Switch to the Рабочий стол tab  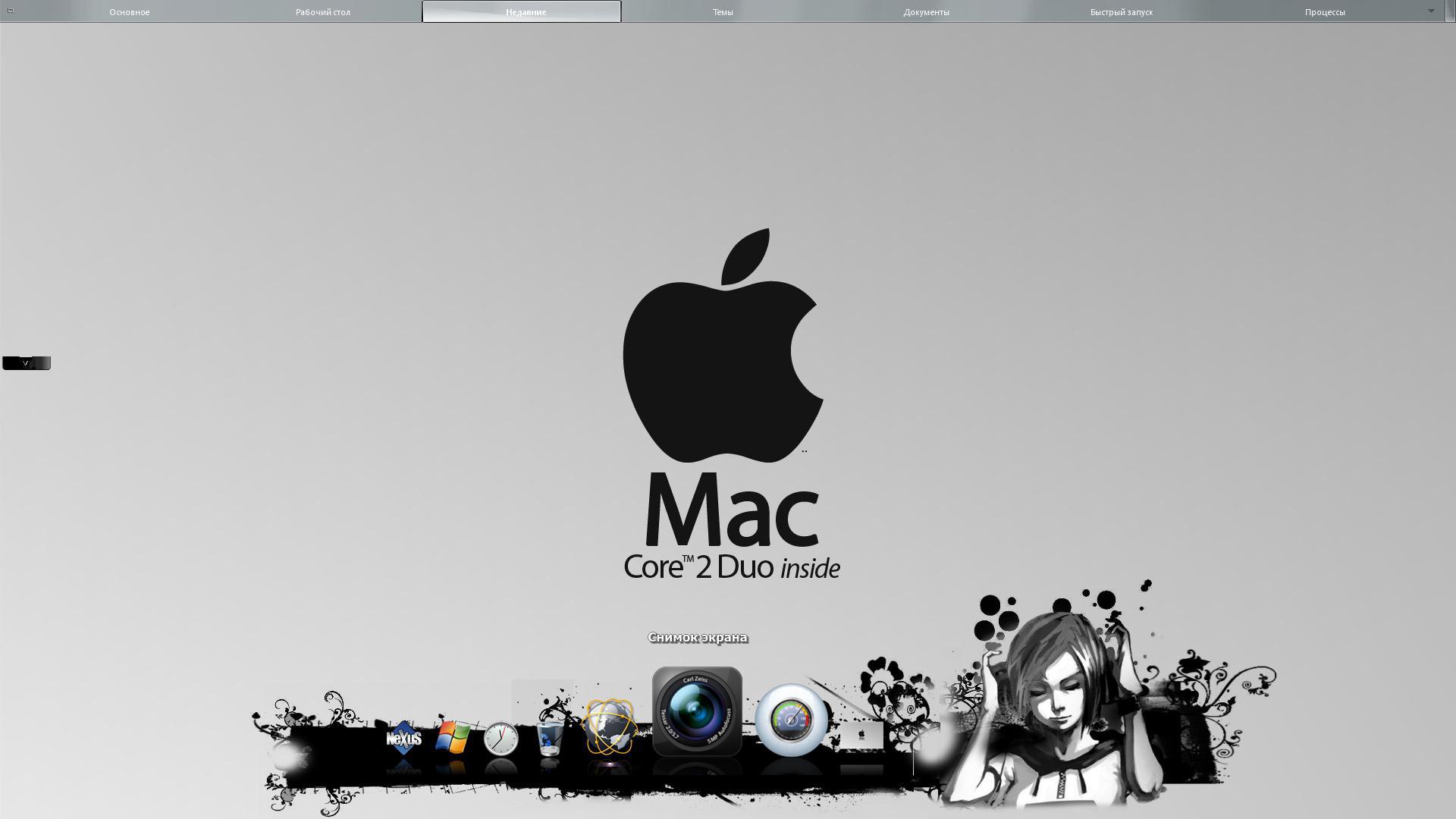(323, 12)
